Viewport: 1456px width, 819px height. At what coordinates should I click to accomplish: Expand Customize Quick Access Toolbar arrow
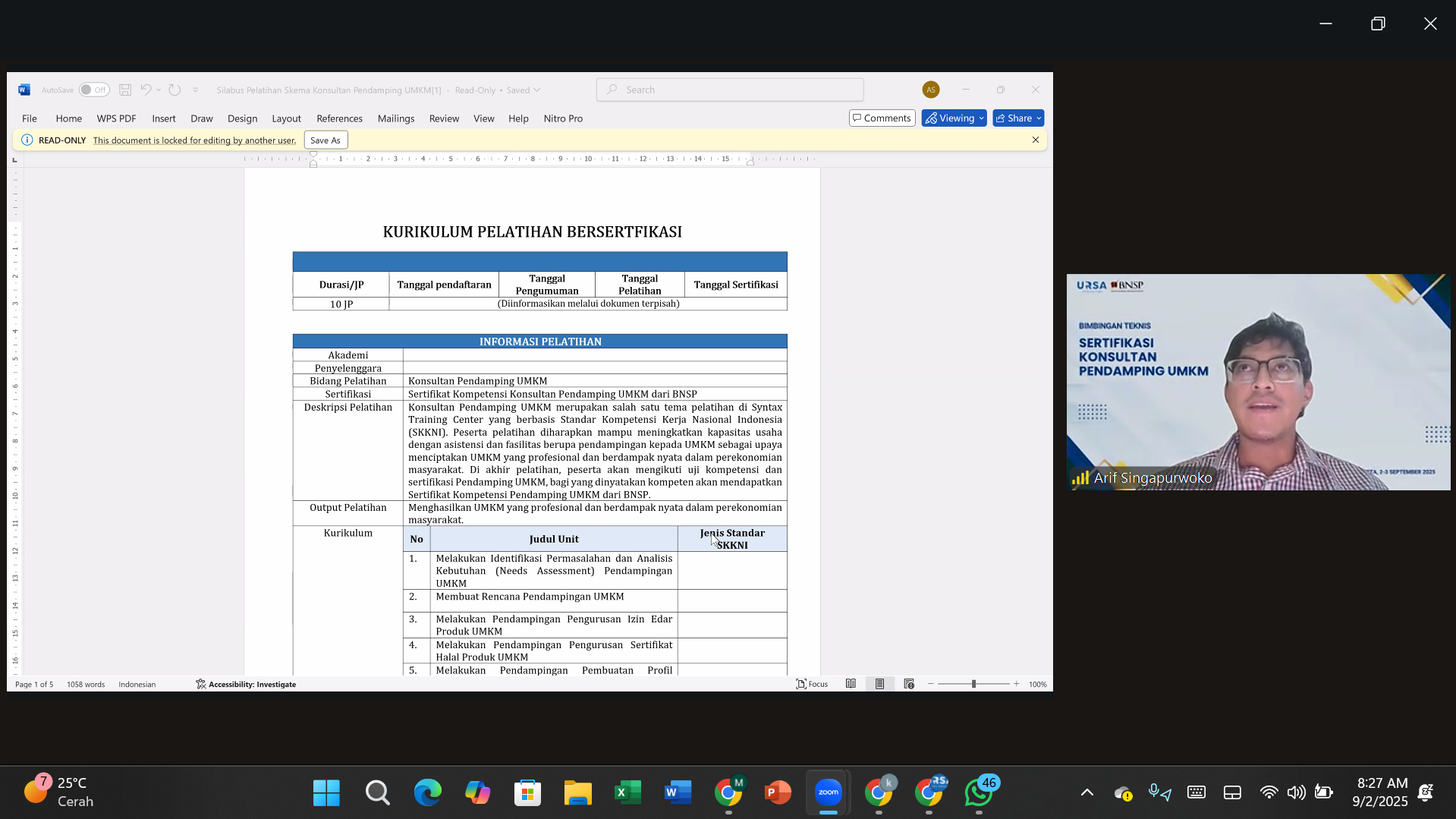pyautogui.click(x=195, y=90)
